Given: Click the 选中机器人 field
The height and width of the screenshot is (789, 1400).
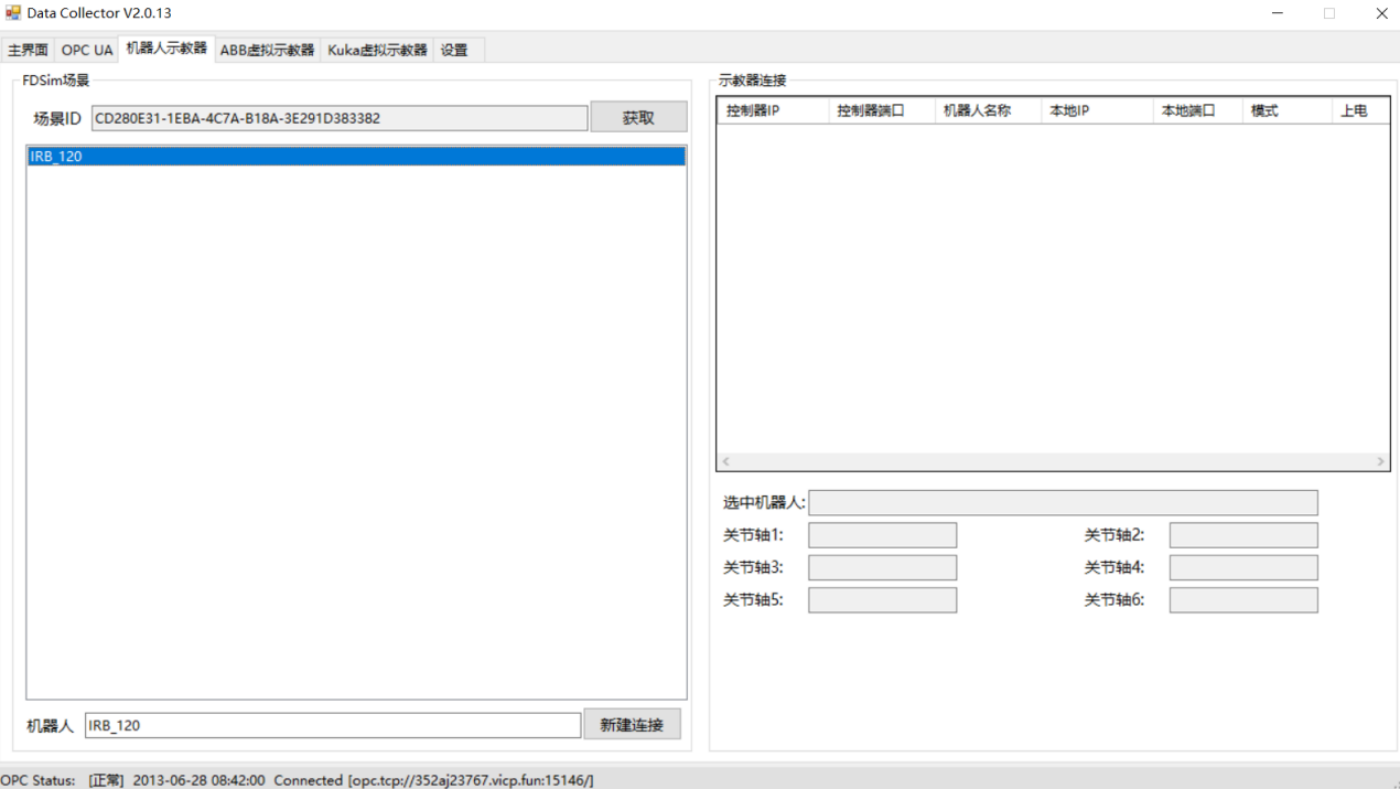Looking at the screenshot, I should point(1062,502).
